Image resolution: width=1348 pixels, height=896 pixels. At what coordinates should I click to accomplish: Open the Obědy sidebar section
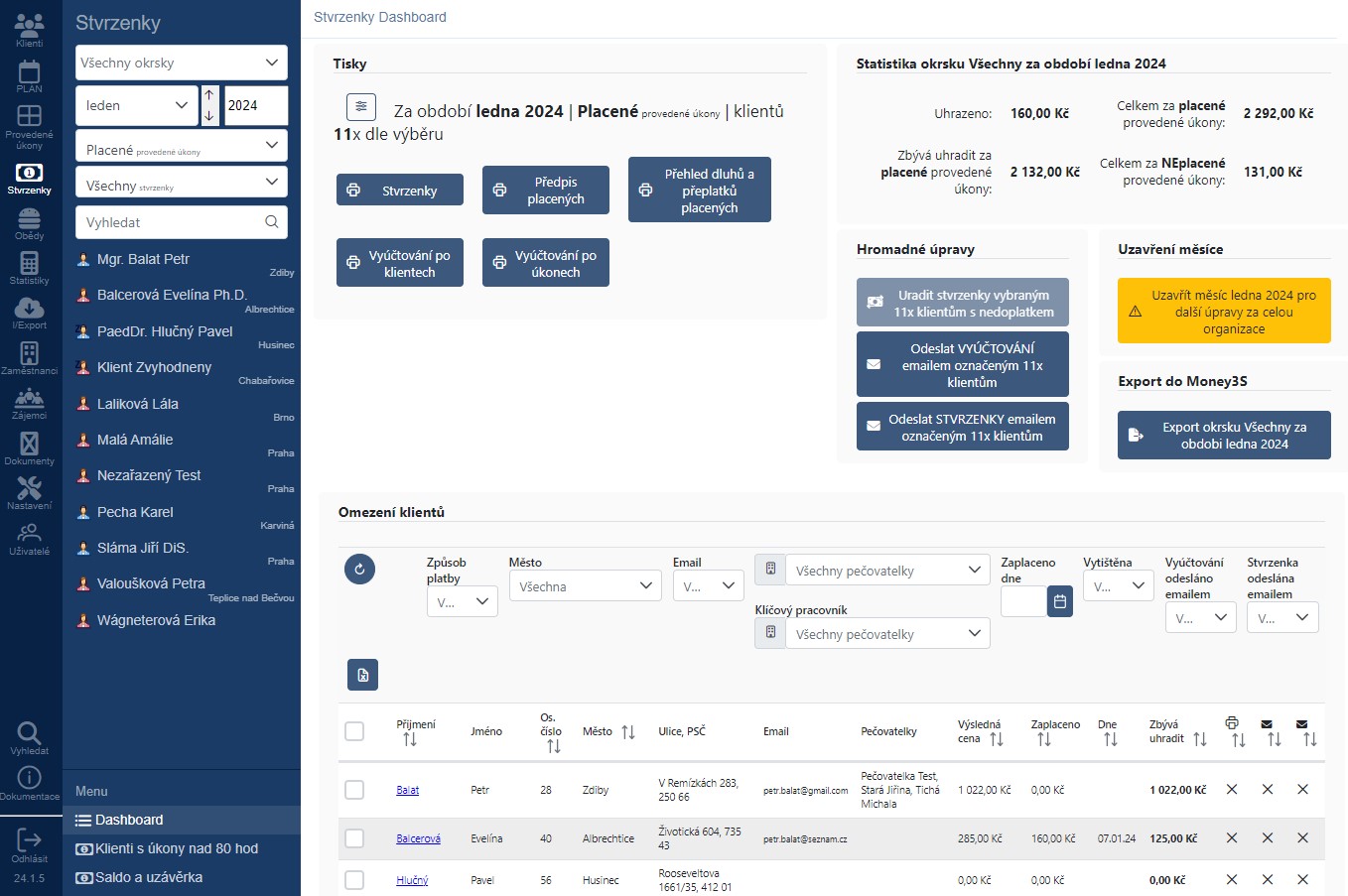coord(29,224)
